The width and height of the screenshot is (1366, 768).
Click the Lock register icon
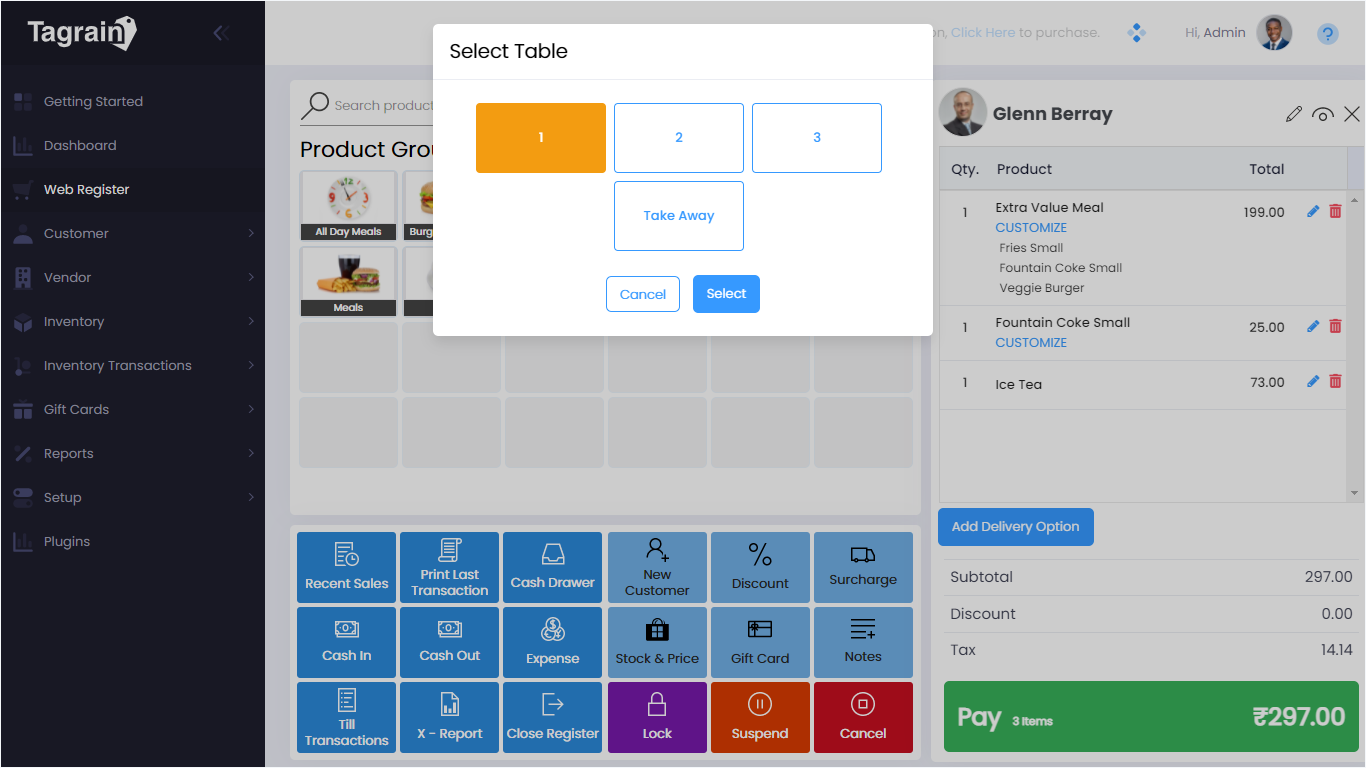pyautogui.click(x=657, y=717)
